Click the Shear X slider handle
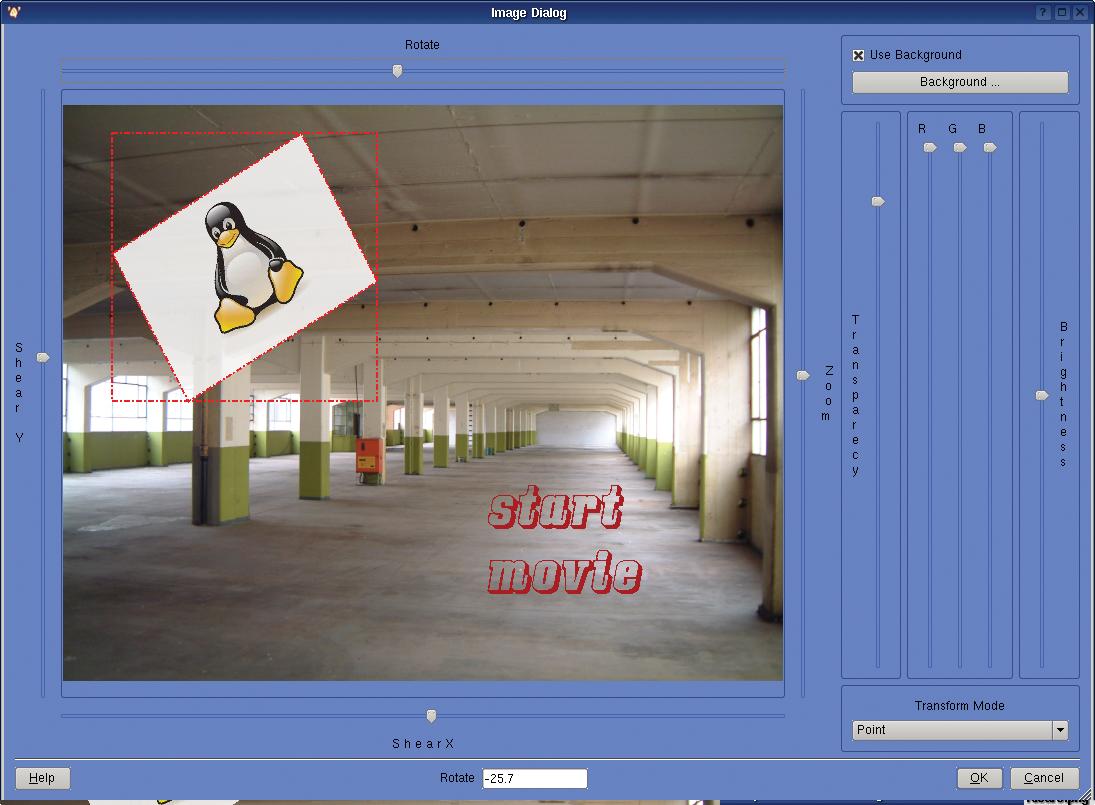This screenshot has height=805, width=1095. click(x=432, y=716)
